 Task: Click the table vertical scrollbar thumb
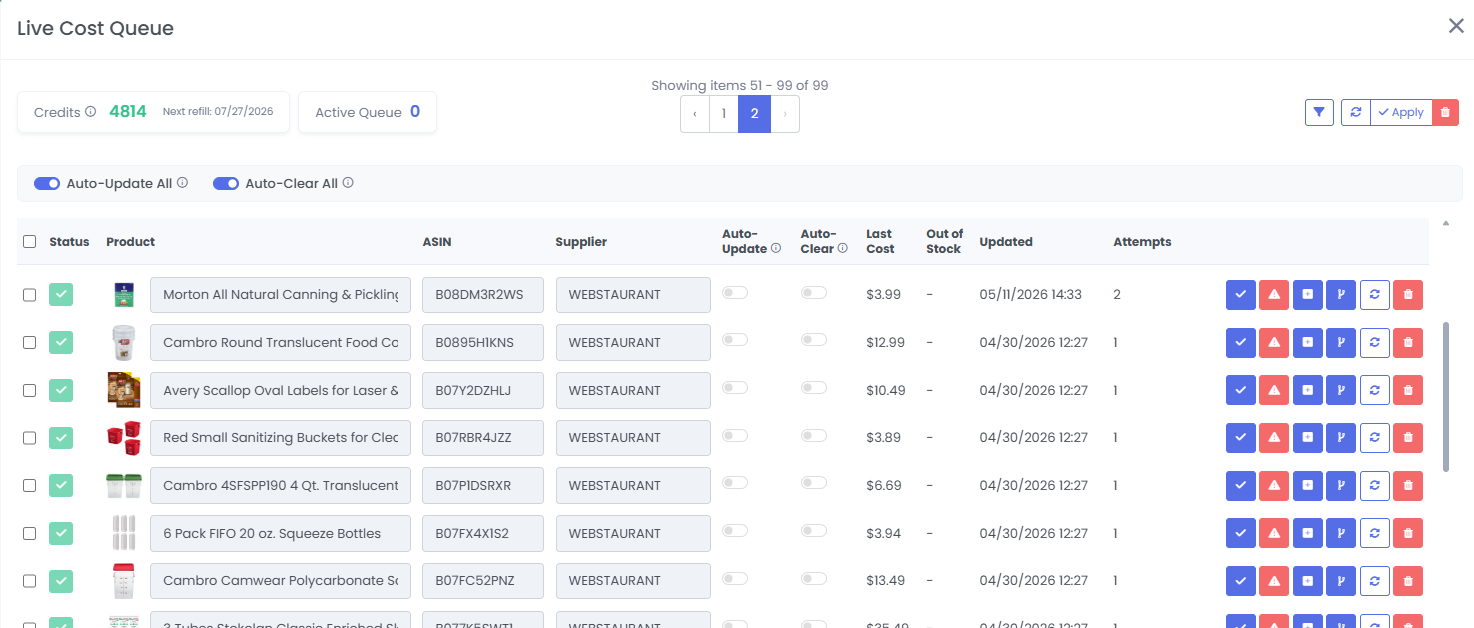1445,396
